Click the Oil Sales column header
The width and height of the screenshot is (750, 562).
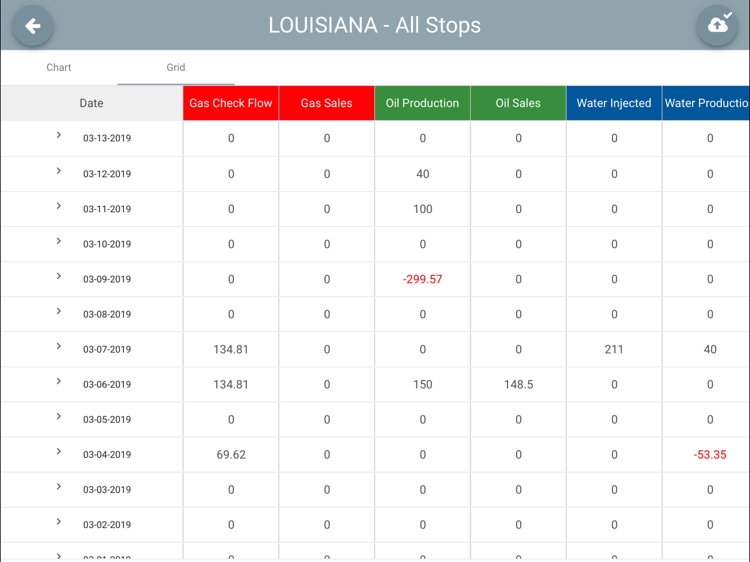tap(518, 103)
